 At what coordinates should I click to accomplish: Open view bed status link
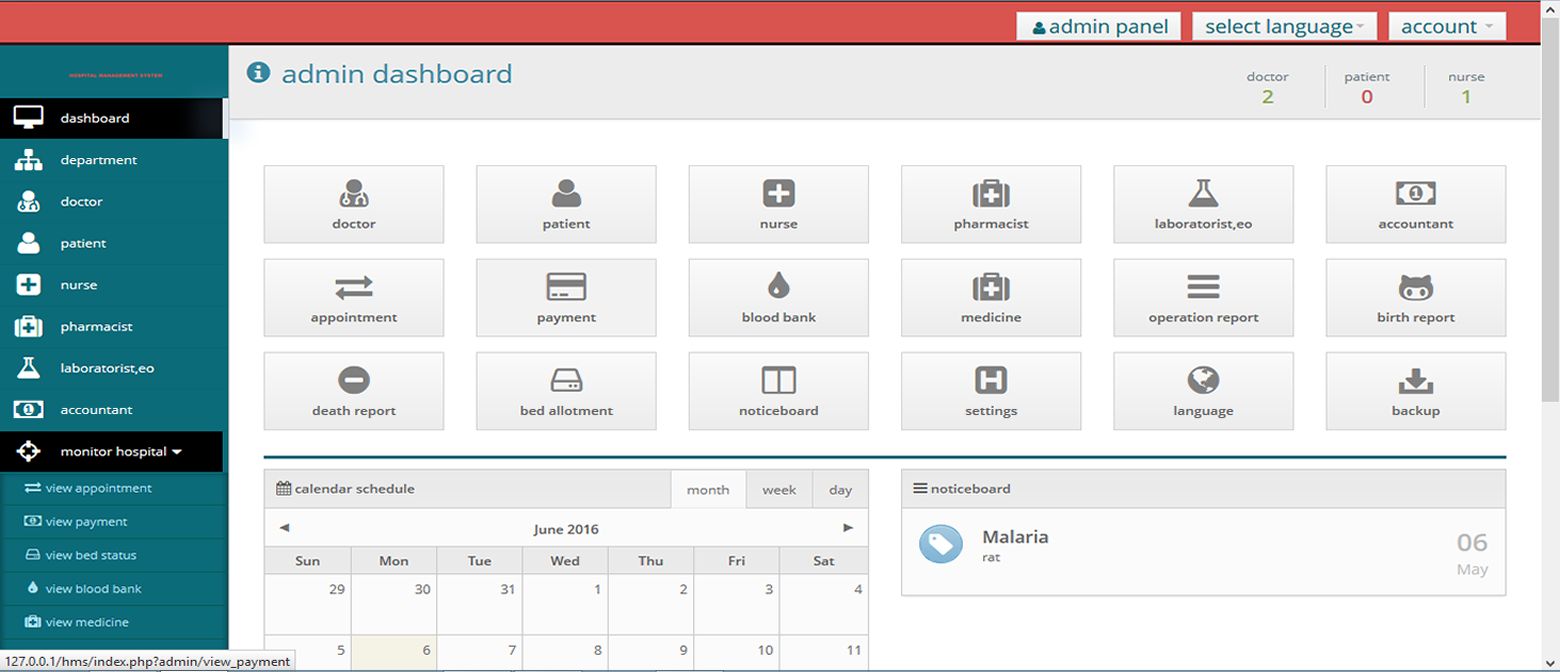[90, 555]
